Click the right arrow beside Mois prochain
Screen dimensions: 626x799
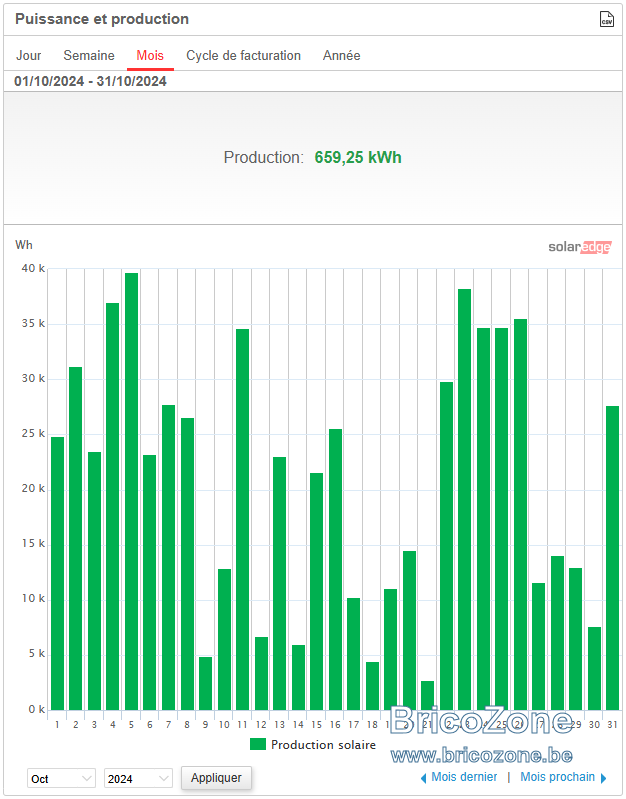click(604, 778)
